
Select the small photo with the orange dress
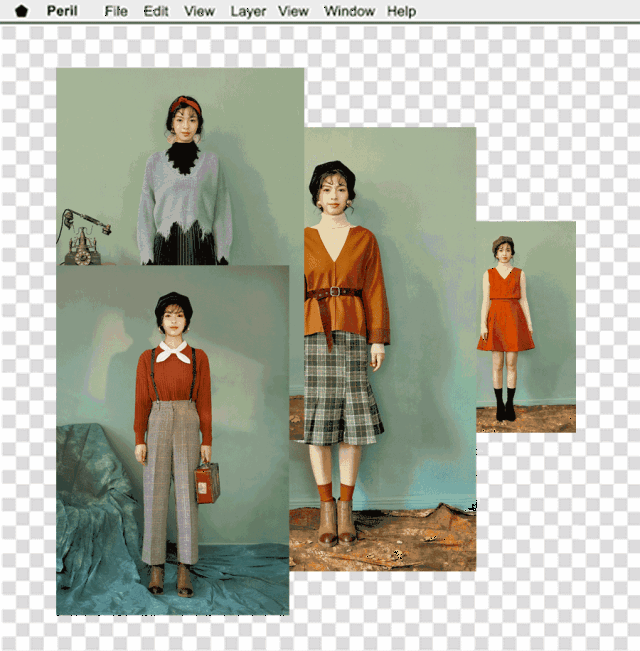[526, 327]
